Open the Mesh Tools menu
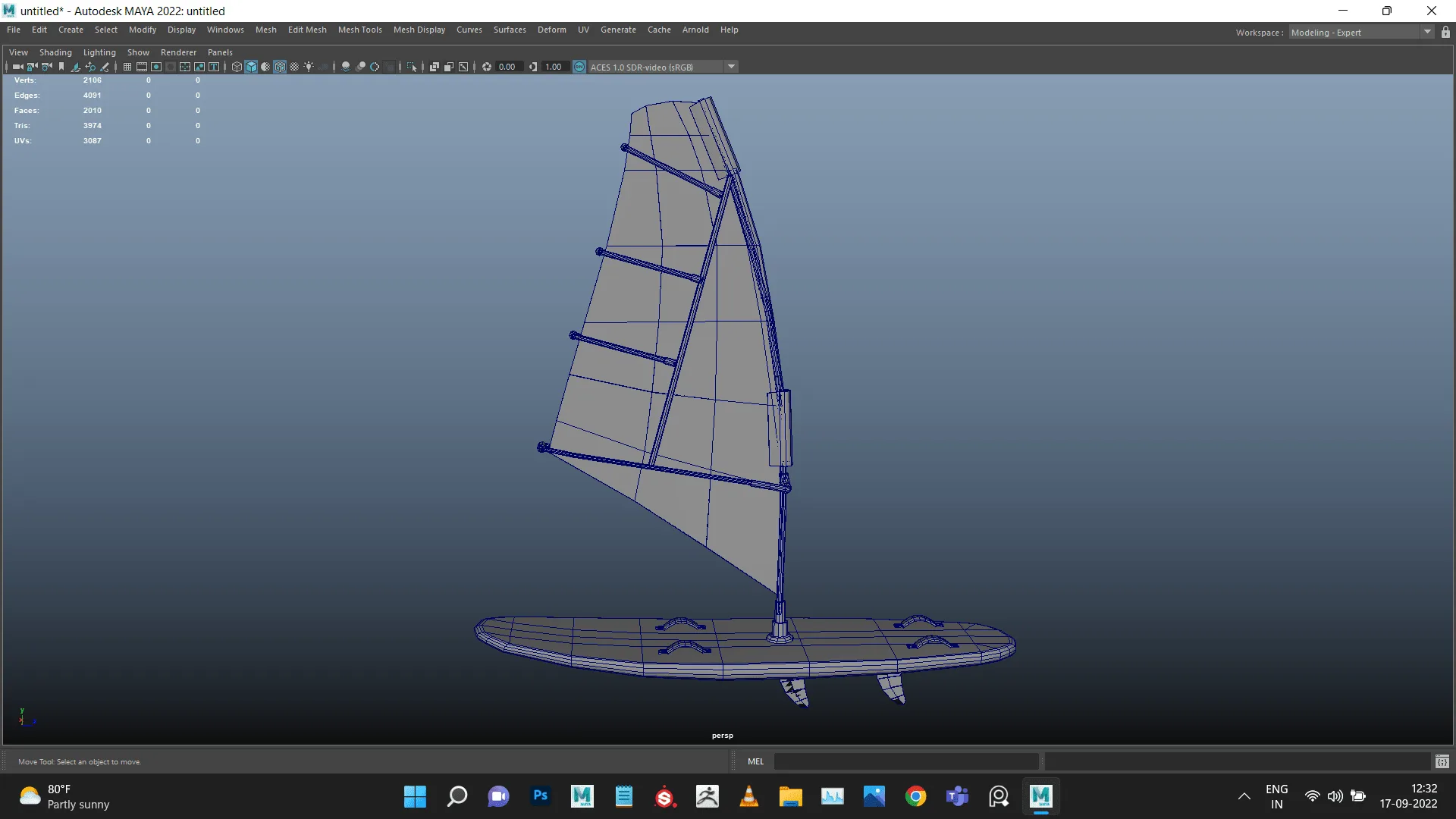1456x819 pixels. (x=359, y=30)
